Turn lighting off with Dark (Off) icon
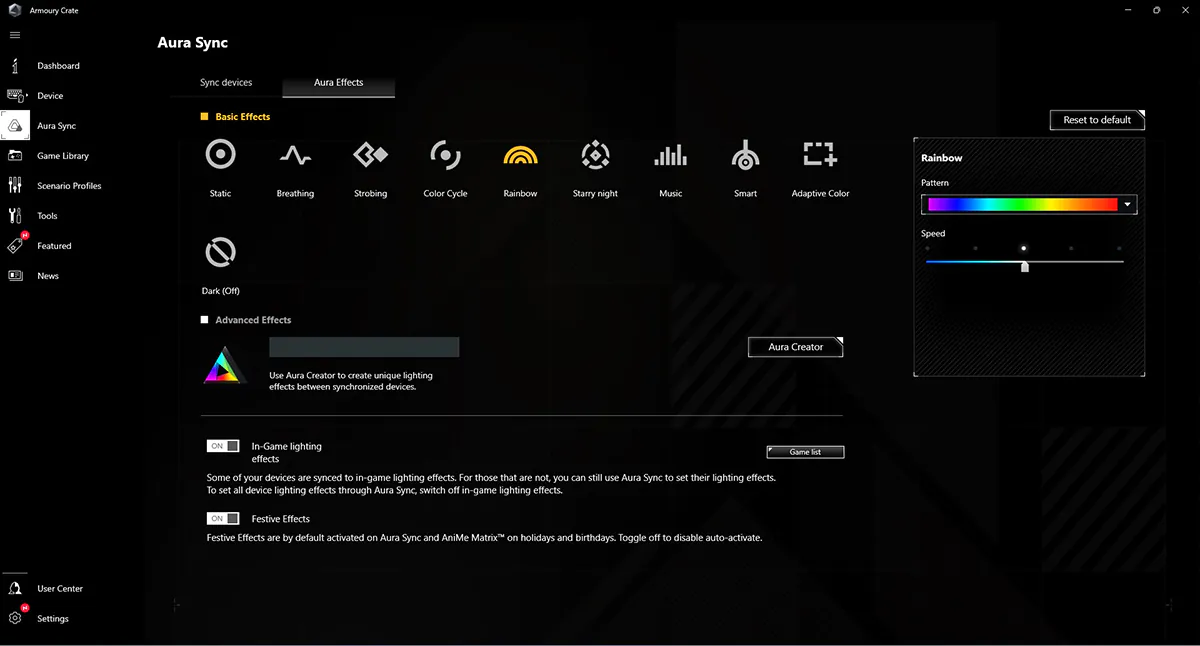The image size is (1200, 646). point(220,252)
